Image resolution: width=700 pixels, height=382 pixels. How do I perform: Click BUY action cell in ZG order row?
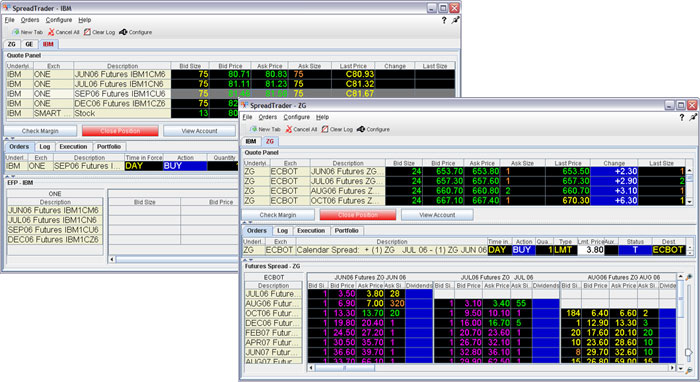pyautogui.click(x=523, y=250)
